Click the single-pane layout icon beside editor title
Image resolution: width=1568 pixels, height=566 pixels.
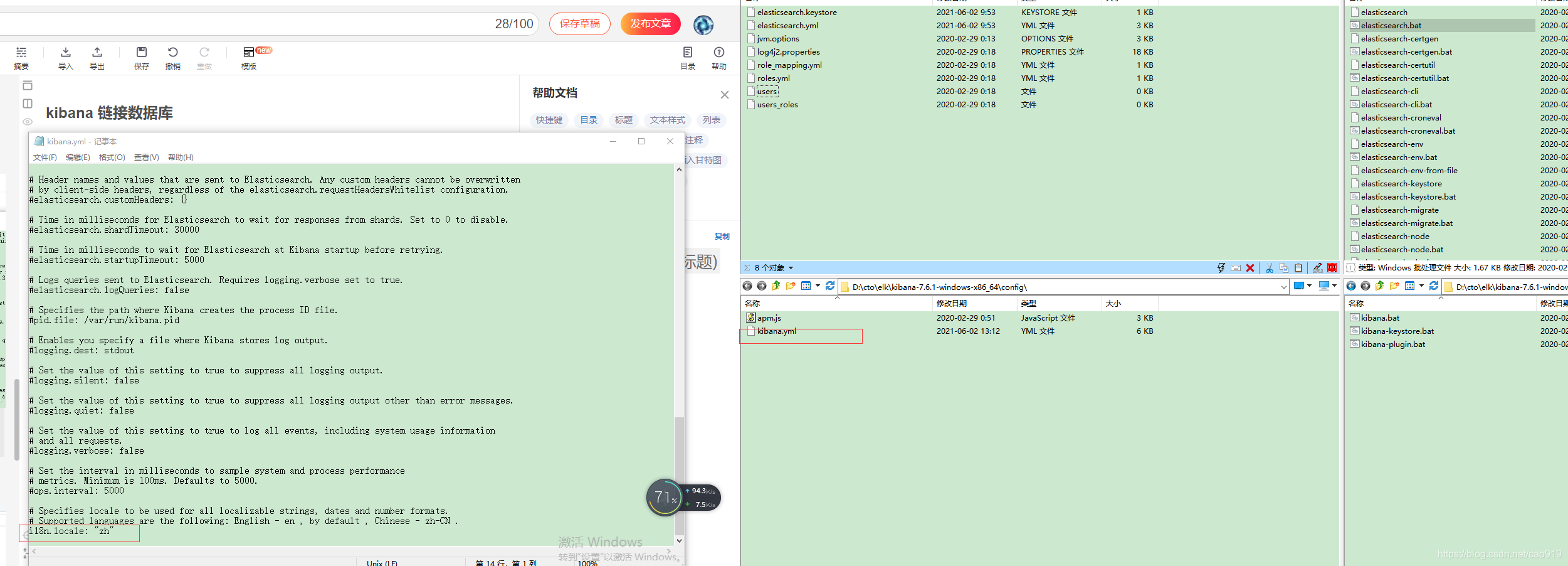28,85
